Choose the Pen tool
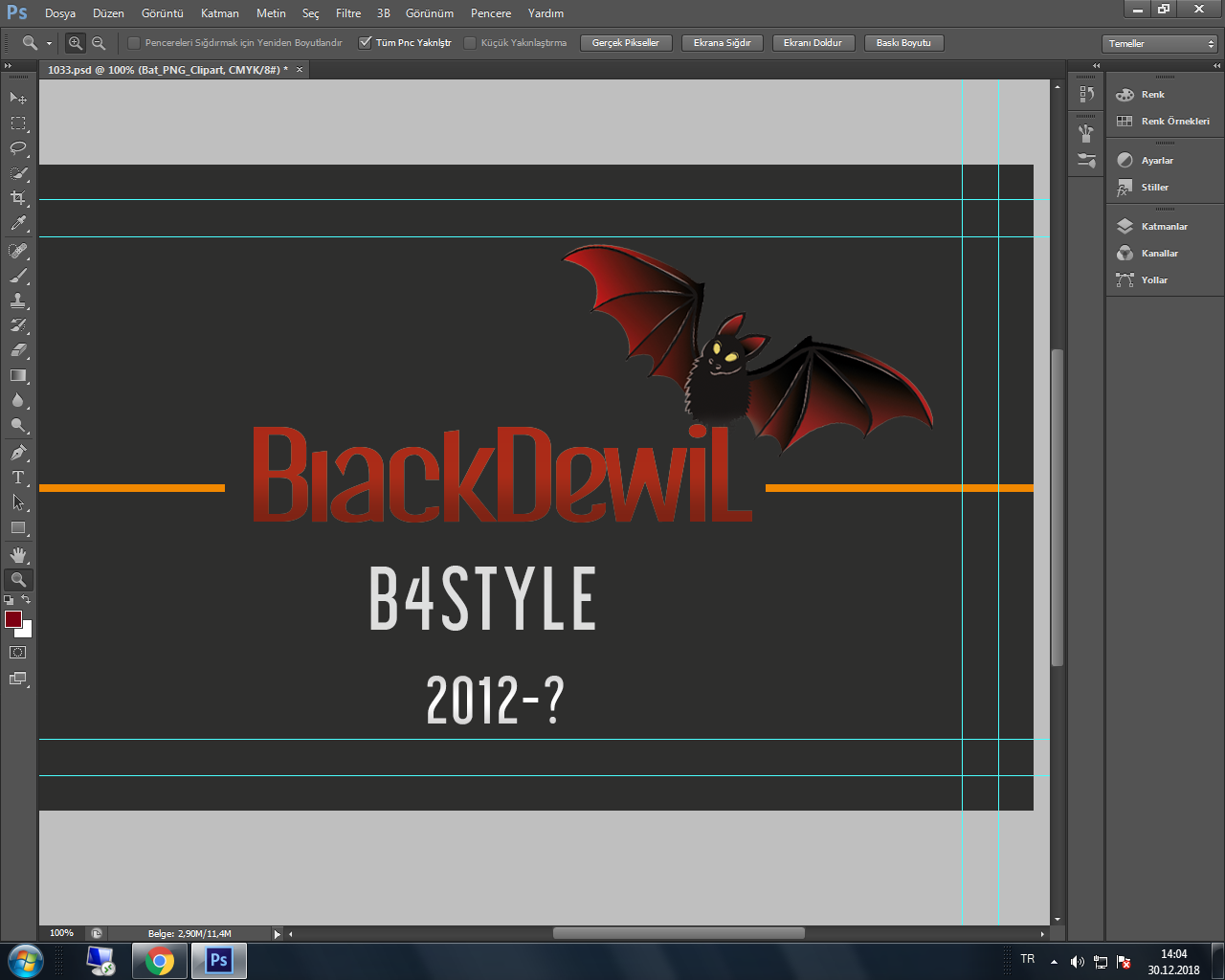1225x980 pixels. pos(18,453)
